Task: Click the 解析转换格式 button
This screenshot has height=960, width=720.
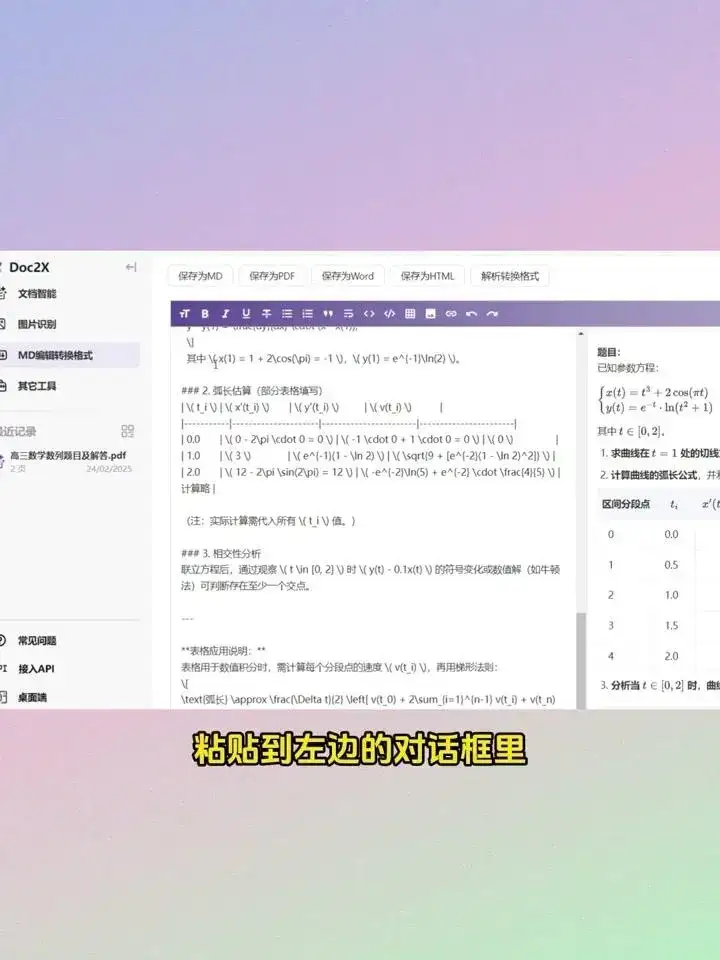Action: [510, 276]
